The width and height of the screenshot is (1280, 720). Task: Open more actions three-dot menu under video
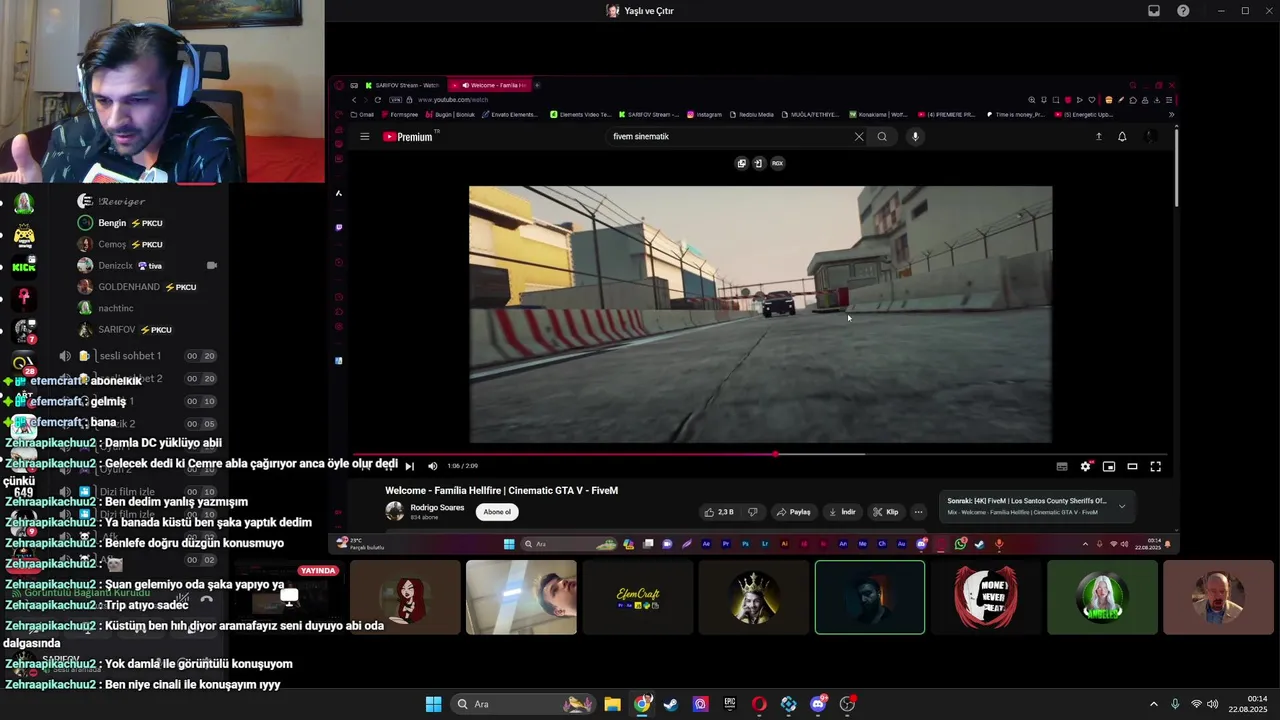point(918,512)
